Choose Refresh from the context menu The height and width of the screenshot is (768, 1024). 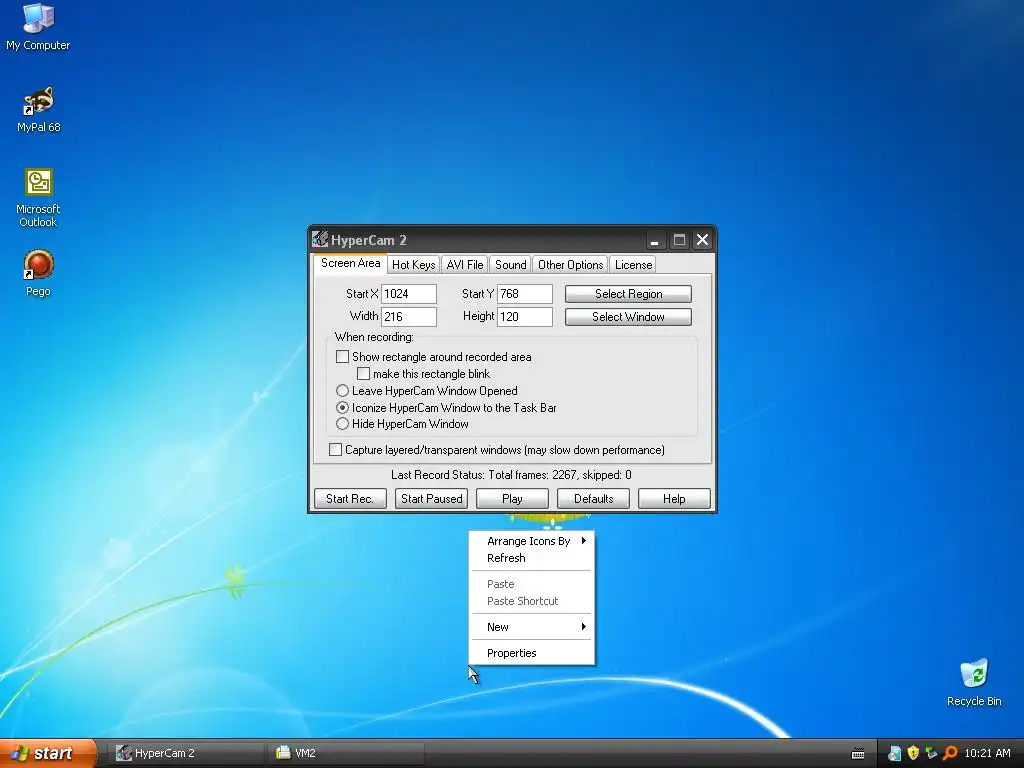tap(532, 558)
